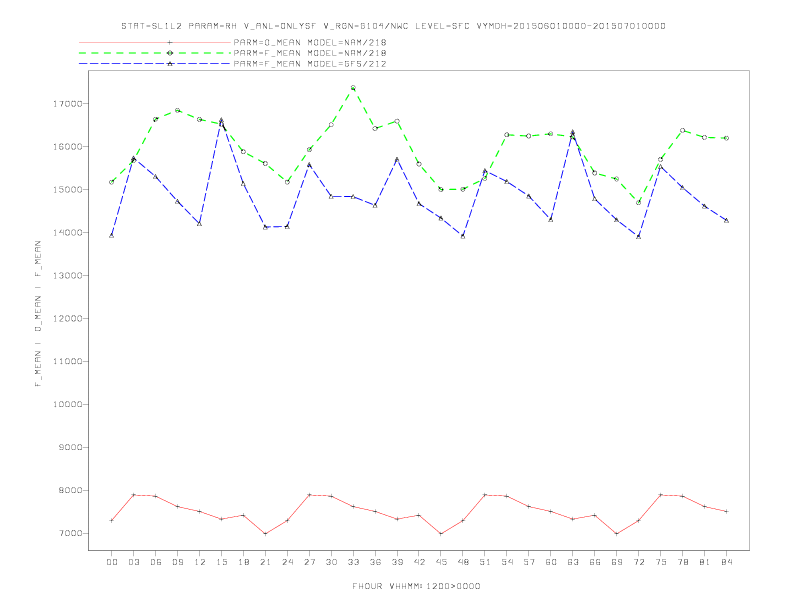This screenshot has width=792, height=612.
Task: Click the red line's plus marker at hour 21
Action: (x=265, y=534)
